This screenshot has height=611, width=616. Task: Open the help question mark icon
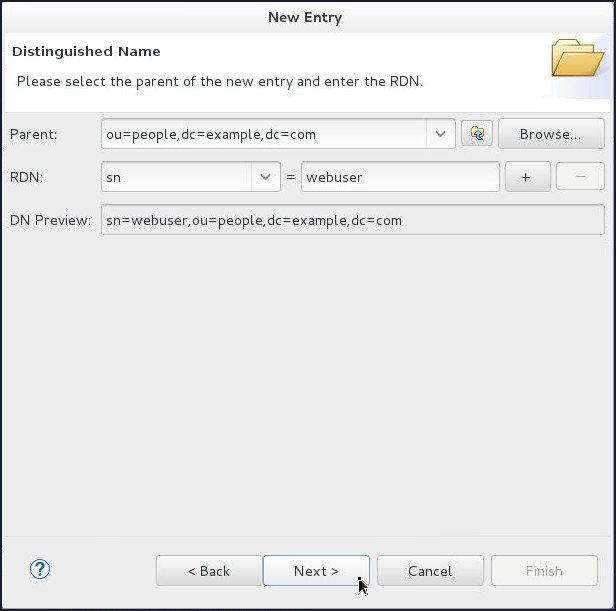click(40, 570)
